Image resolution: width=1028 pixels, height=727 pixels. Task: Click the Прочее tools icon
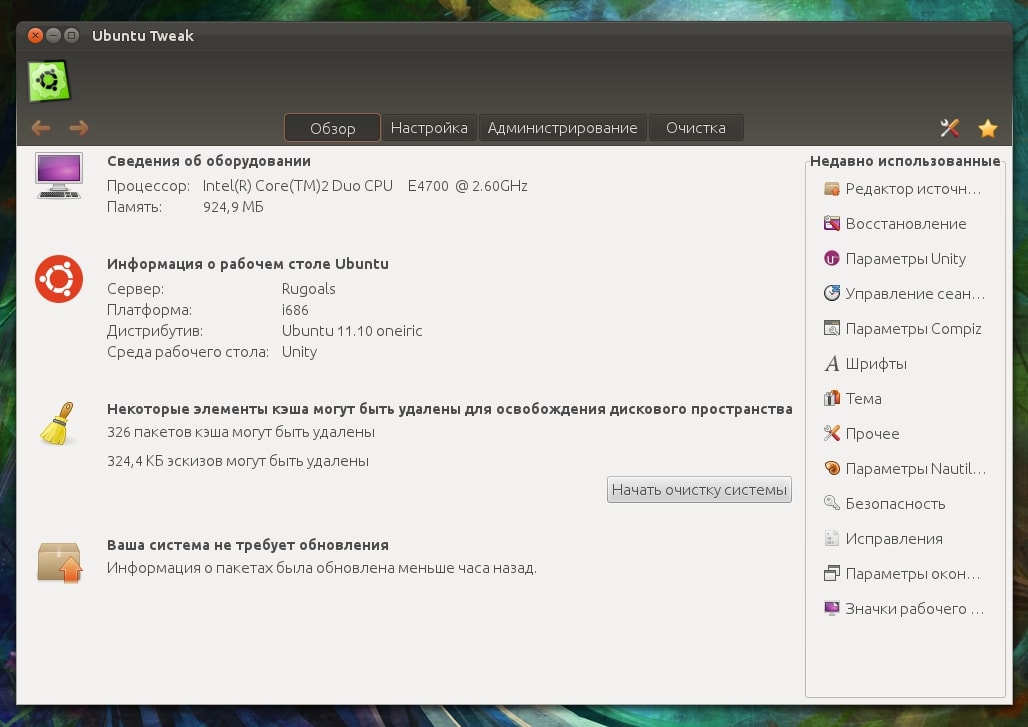pos(831,433)
